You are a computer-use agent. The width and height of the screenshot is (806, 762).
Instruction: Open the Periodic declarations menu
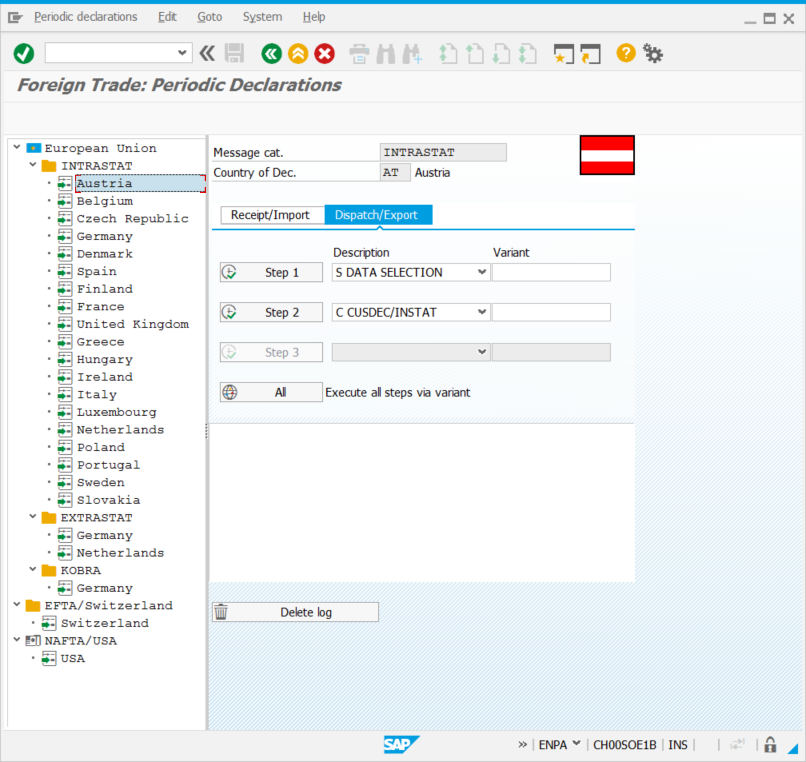point(86,17)
